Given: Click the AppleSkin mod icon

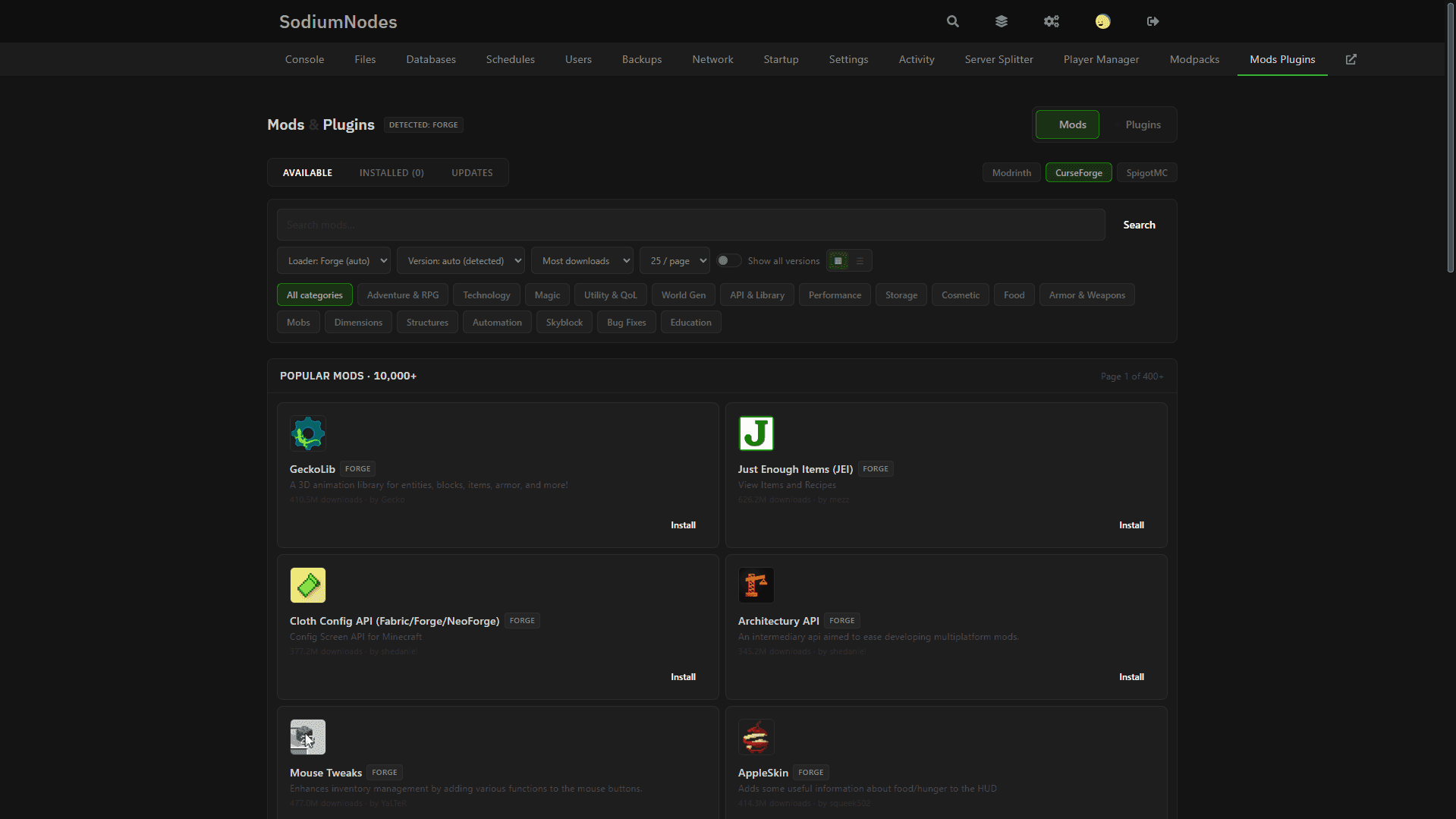Looking at the screenshot, I should [x=756, y=737].
